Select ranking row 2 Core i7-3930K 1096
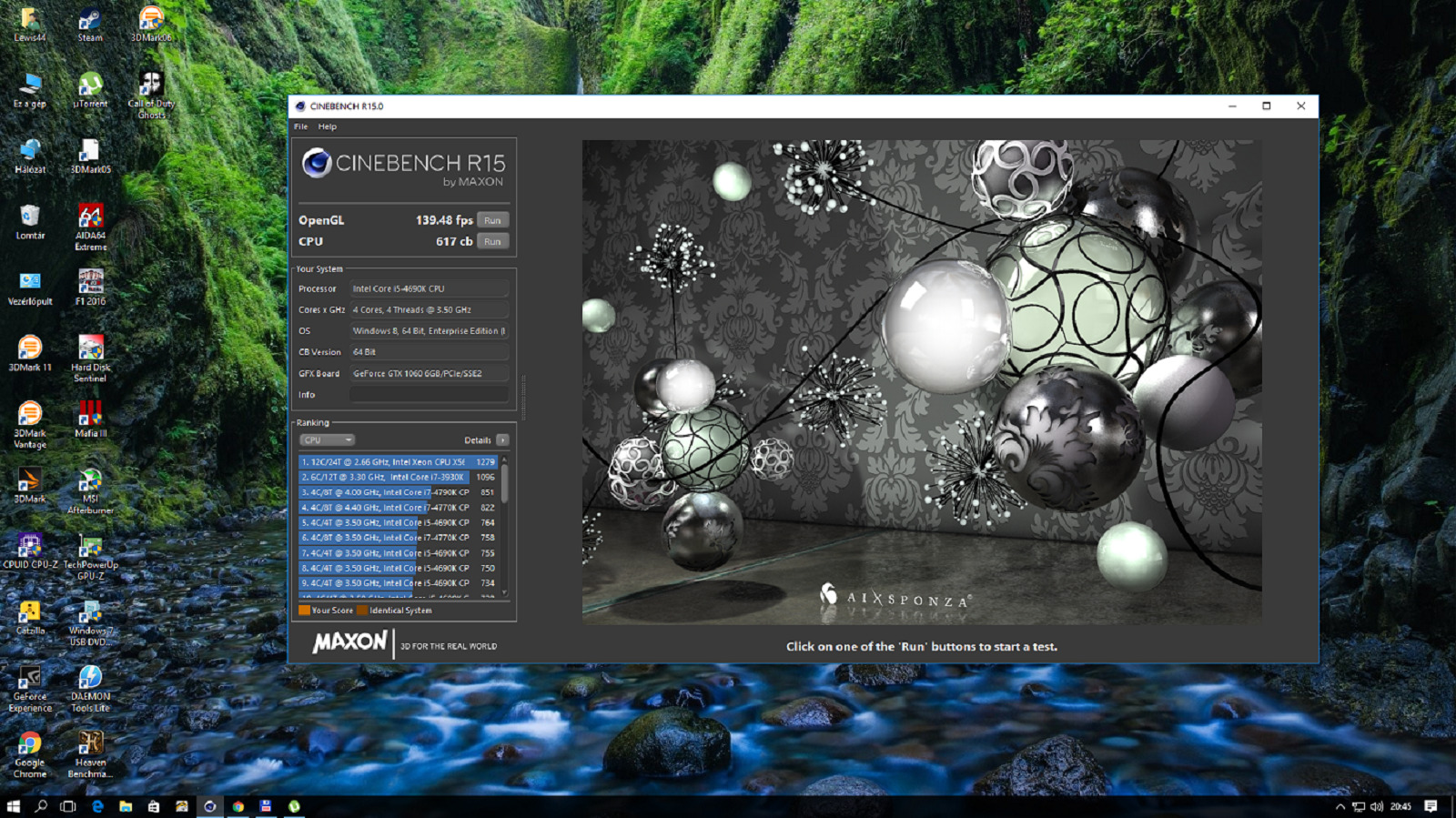This screenshot has width=1456, height=818. click(x=398, y=477)
